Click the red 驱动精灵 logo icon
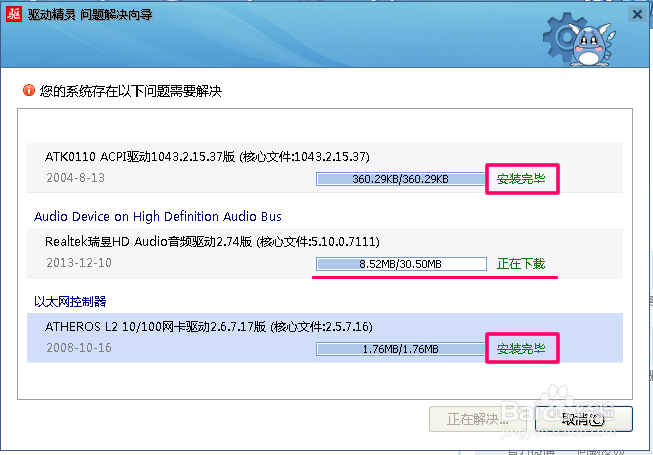Image resolution: width=653 pixels, height=455 pixels. (x=14, y=14)
